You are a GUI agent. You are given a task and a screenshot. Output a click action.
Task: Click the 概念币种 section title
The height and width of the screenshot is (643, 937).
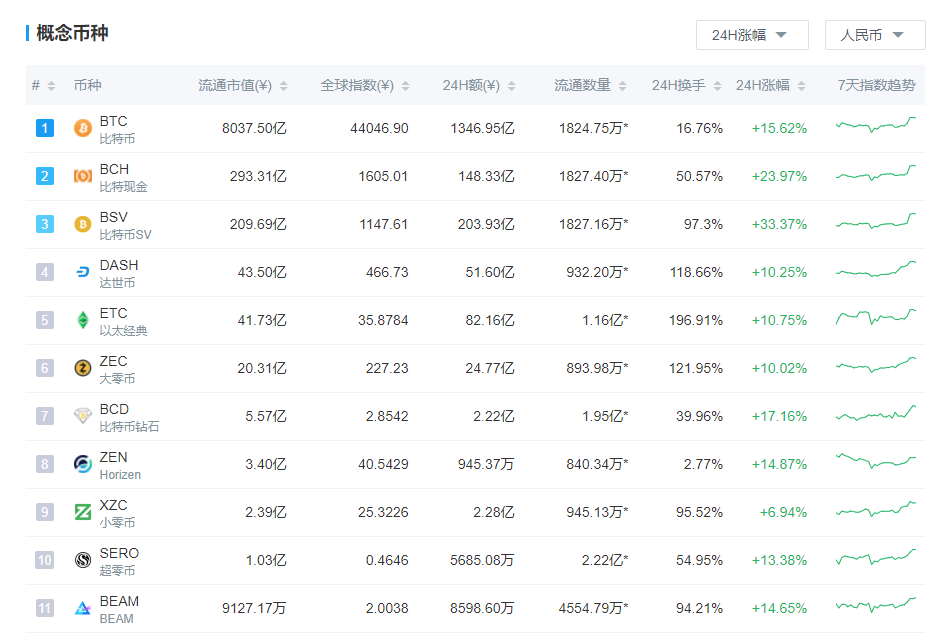72,33
